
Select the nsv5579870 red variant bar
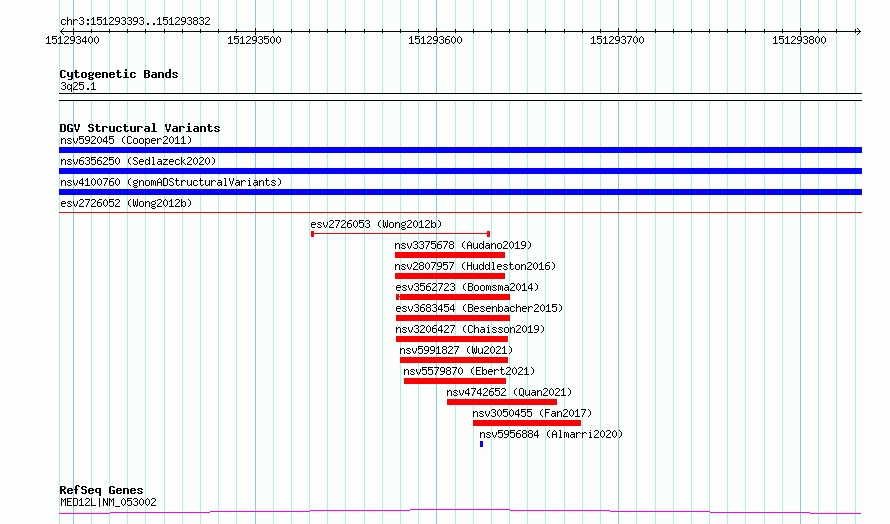click(x=455, y=381)
